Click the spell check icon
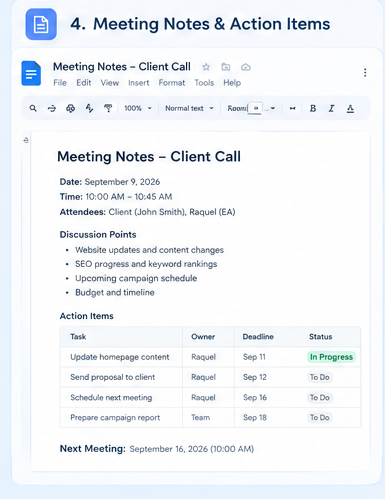Image resolution: width=385 pixels, height=499 pixels. click(89, 108)
